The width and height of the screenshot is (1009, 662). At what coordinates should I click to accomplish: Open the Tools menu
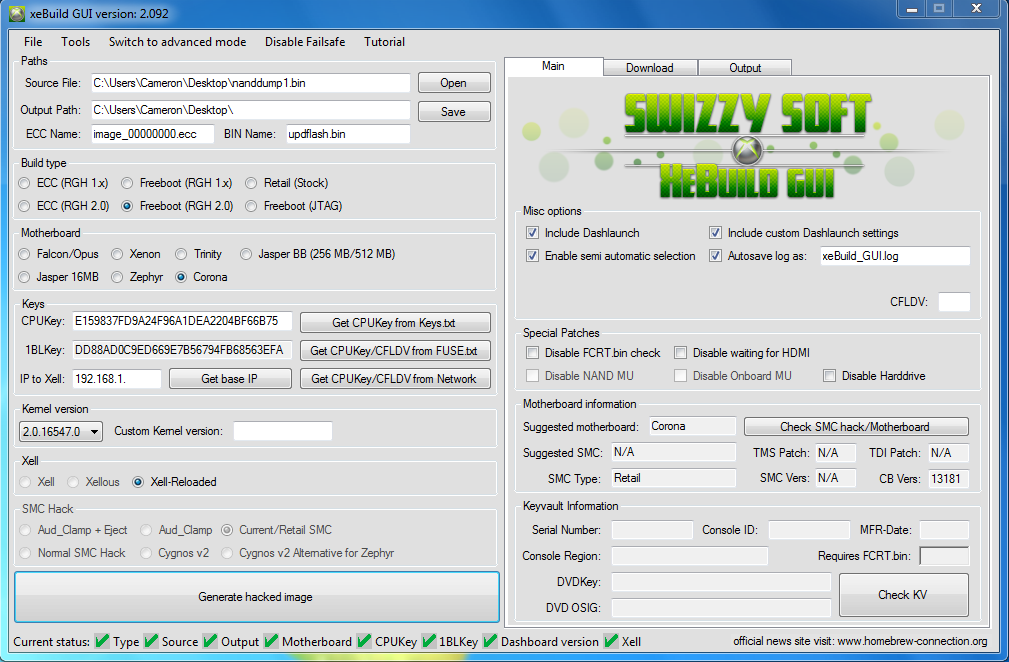tap(75, 42)
